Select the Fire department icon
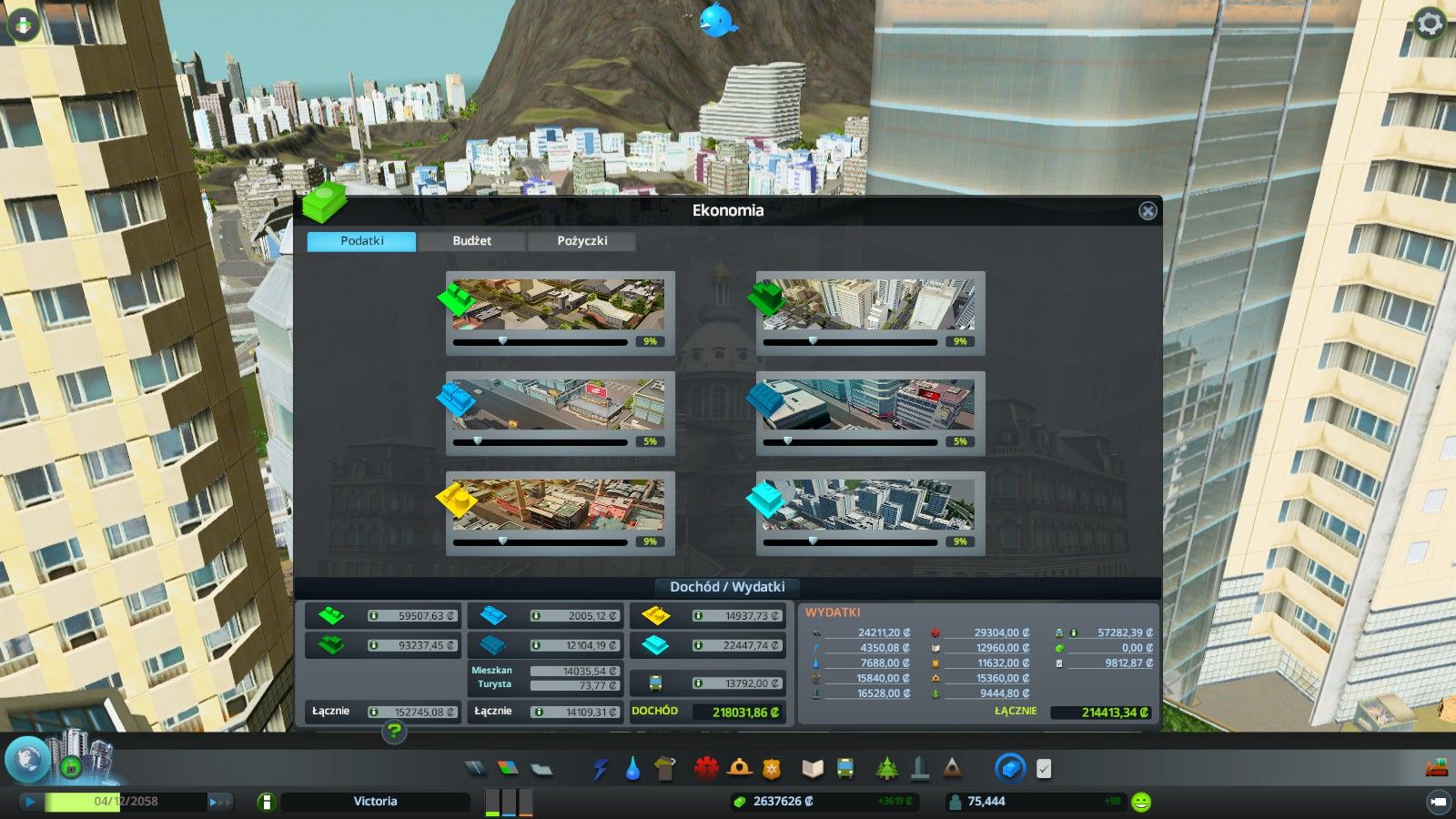1456x819 pixels. (x=737, y=770)
